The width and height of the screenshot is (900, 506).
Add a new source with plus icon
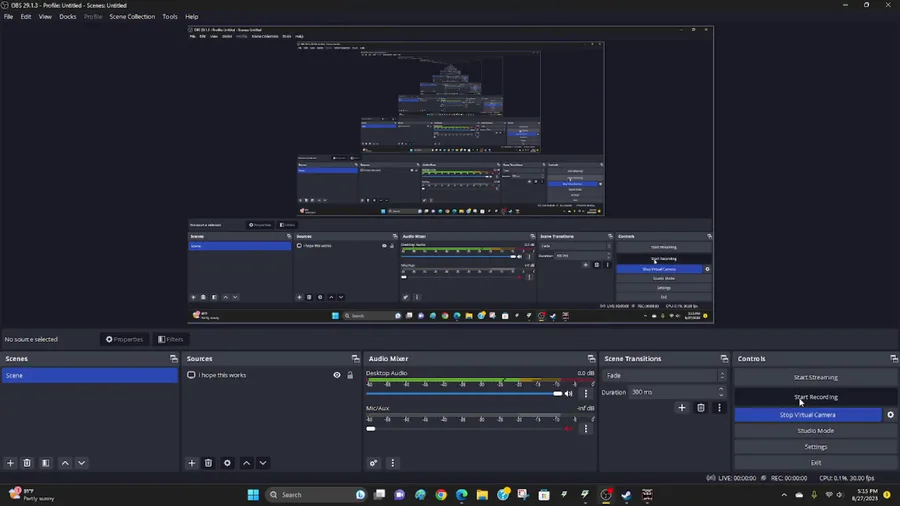[x=192, y=463]
